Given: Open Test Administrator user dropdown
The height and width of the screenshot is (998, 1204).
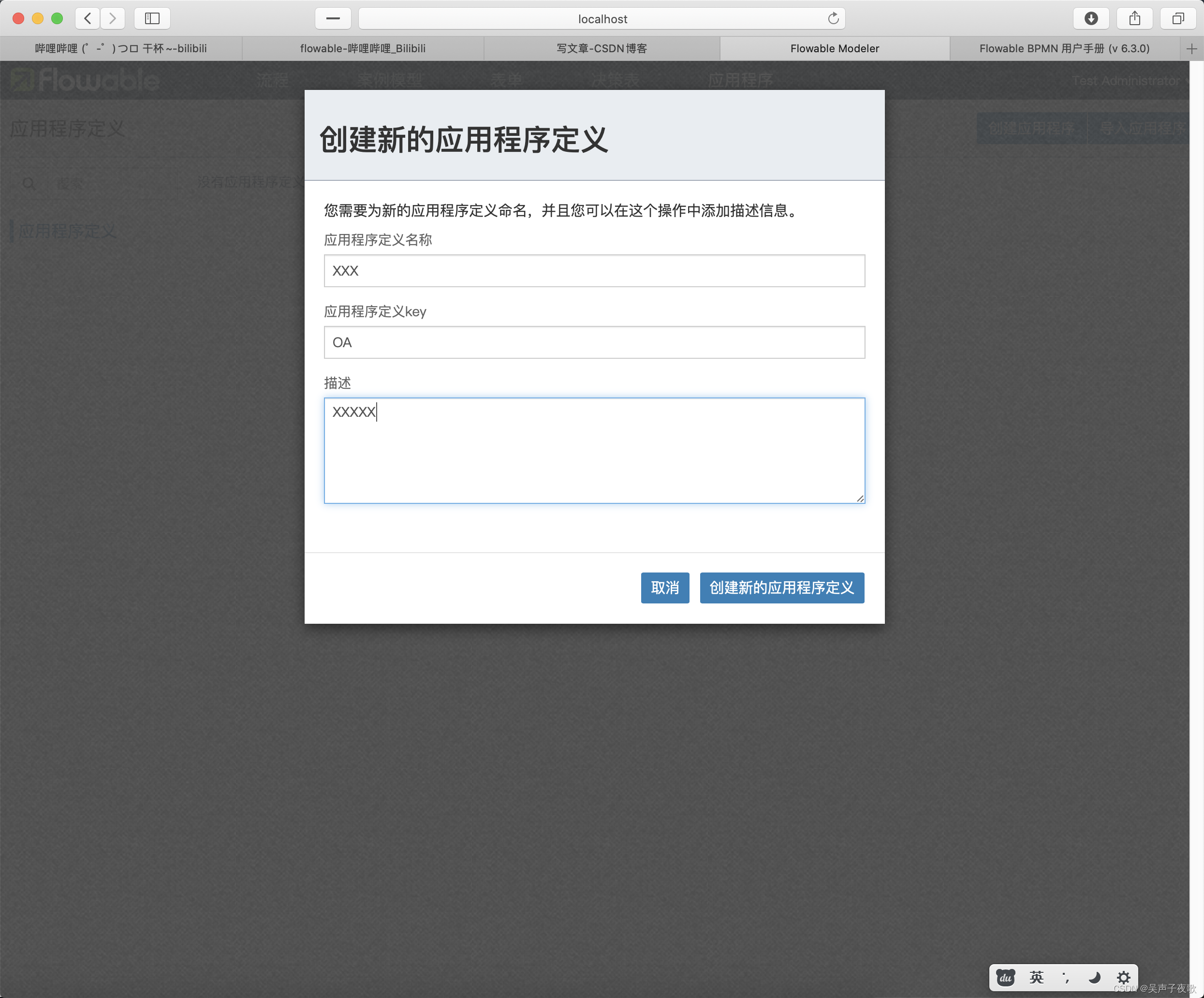Looking at the screenshot, I should click(1130, 81).
